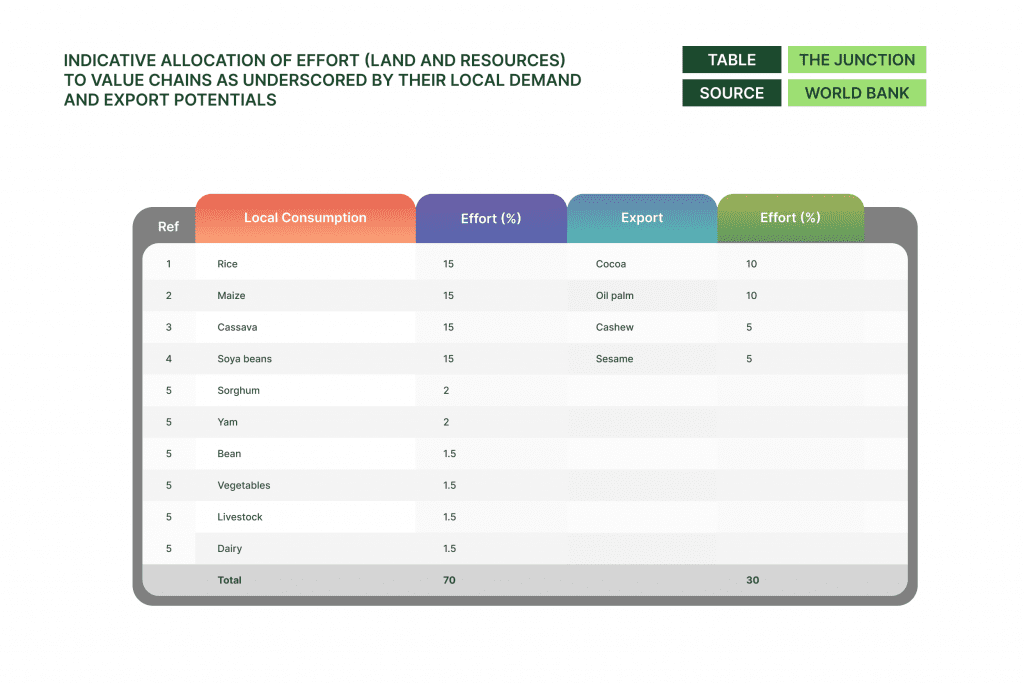The height and width of the screenshot is (683, 1024).
Task: Click the Cassava cell
Action: tap(237, 327)
